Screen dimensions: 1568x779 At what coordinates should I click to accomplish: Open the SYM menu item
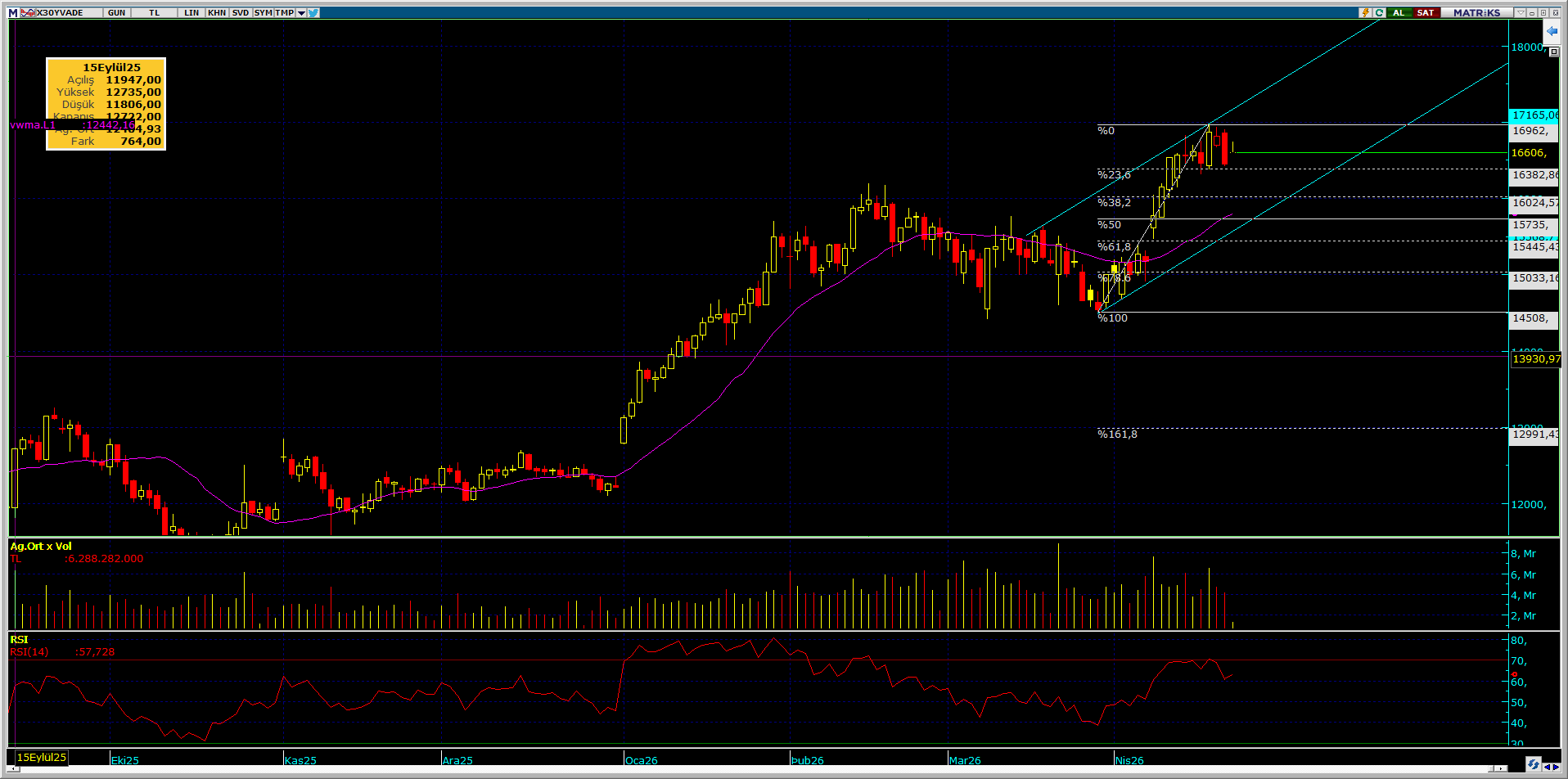pos(263,12)
